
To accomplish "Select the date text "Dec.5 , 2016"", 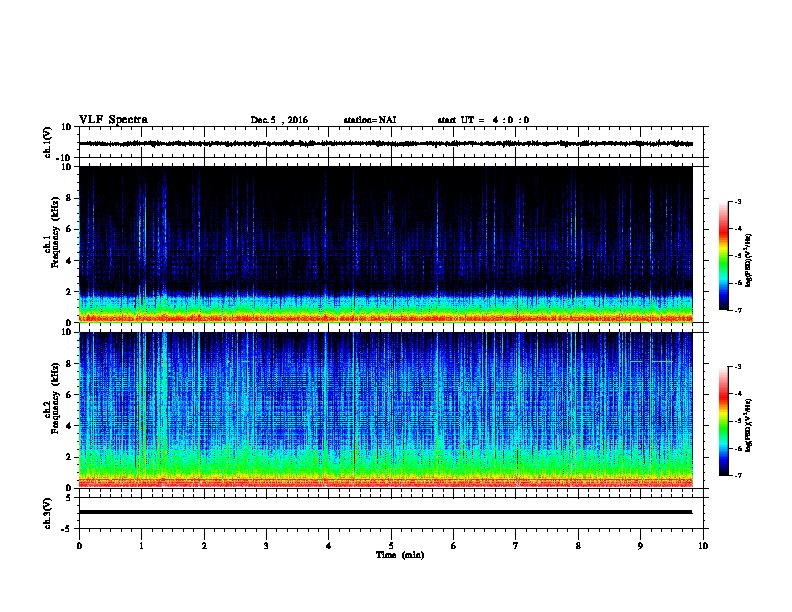I will pyautogui.click(x=279, y=120).
